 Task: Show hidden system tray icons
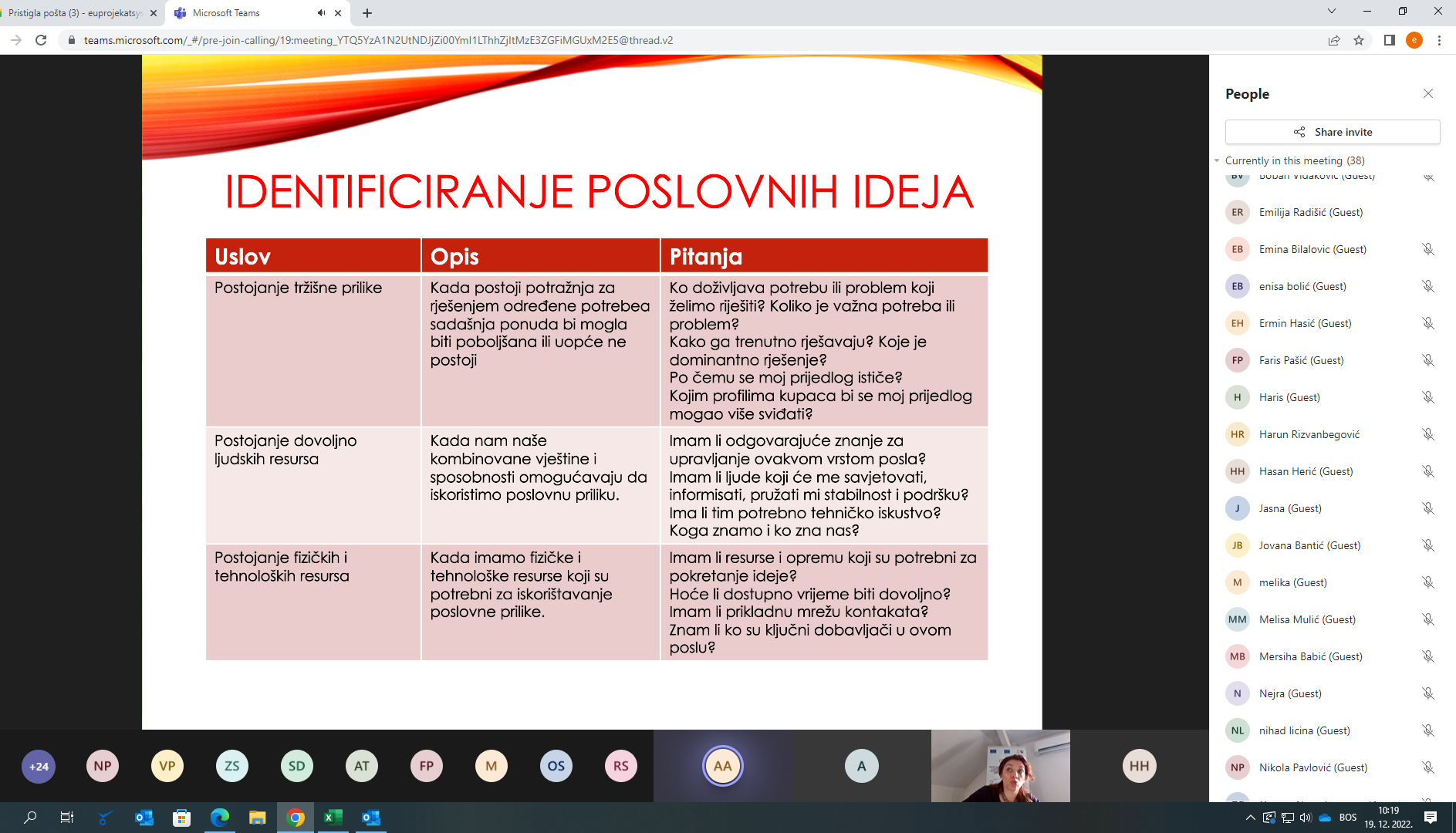[x=1250, y=818]
